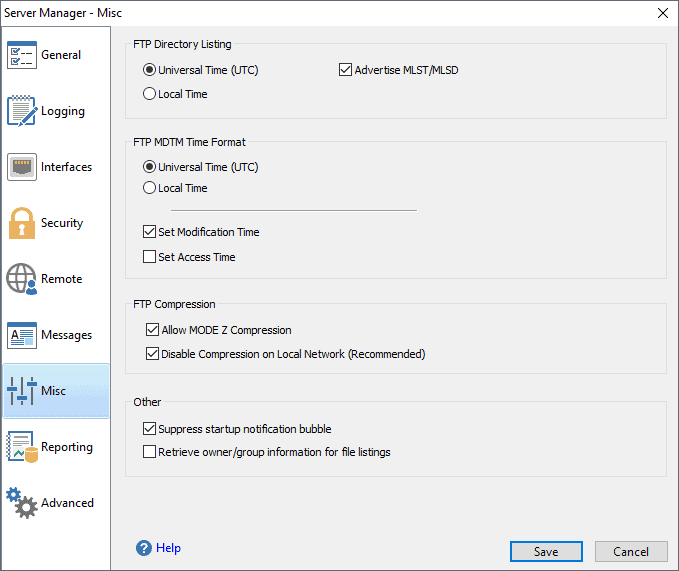
Task: Click the Save button
Action: [546, 552]
